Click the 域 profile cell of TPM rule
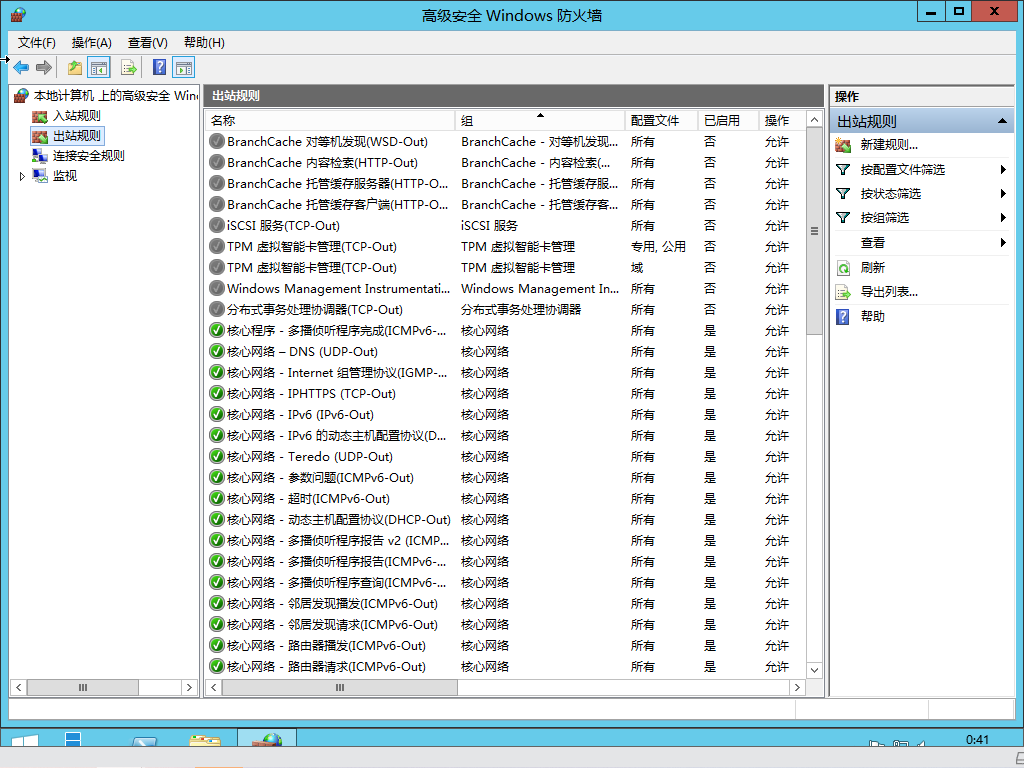The image size is (1024, 768). click(637, 268)
